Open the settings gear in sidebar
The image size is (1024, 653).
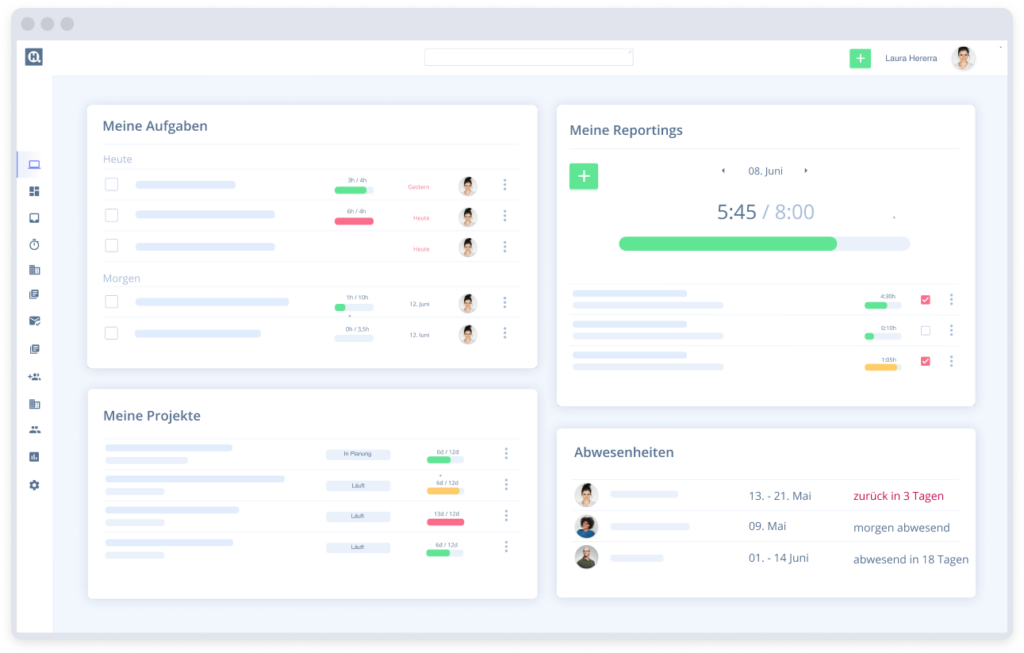point(35,485)
